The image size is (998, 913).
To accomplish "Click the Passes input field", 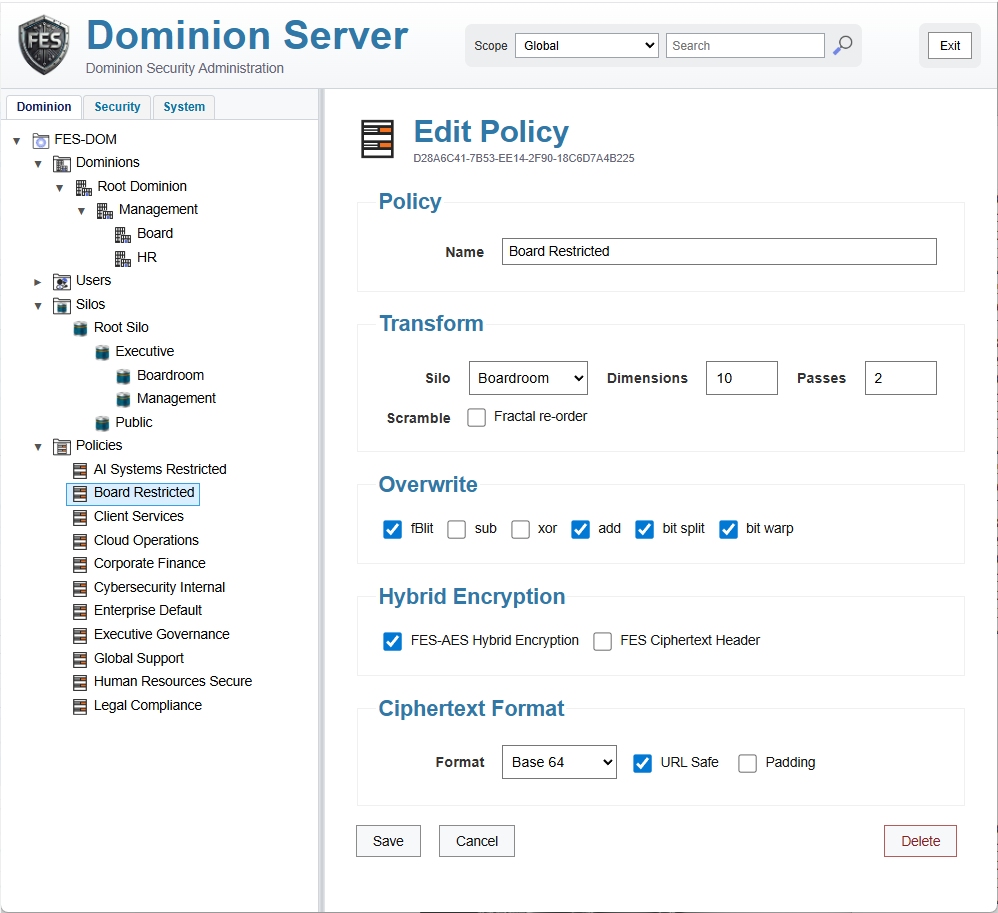I will (901, 378).
